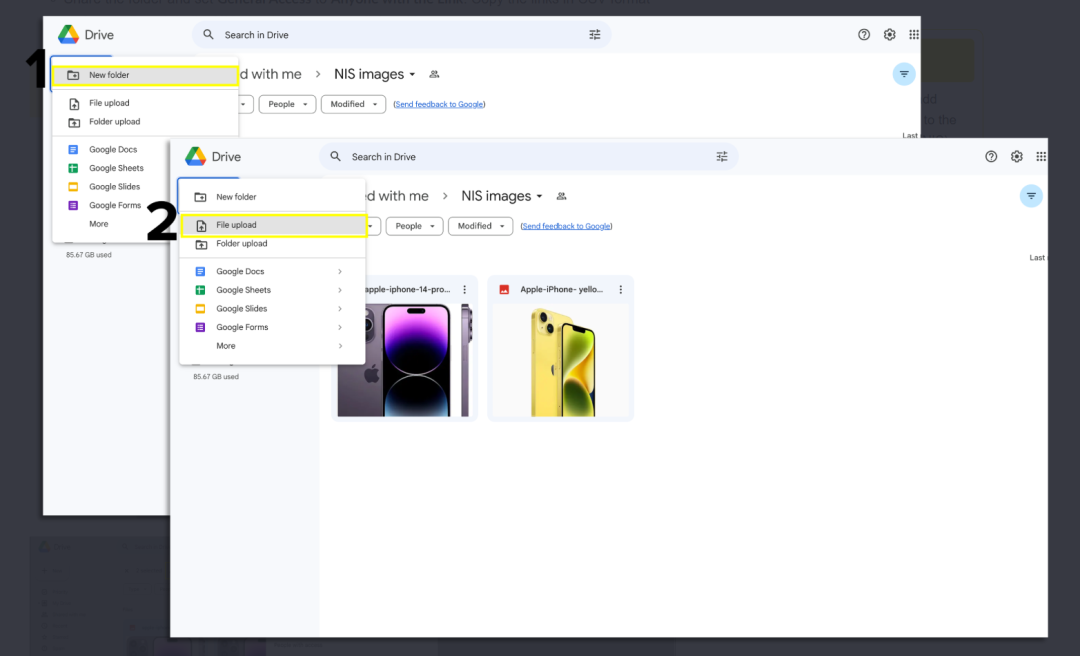The width and height of the screenshot is (1080, 656).
Task: Click shared people icon beside NIS images, front window
Action: coord(561,196)
